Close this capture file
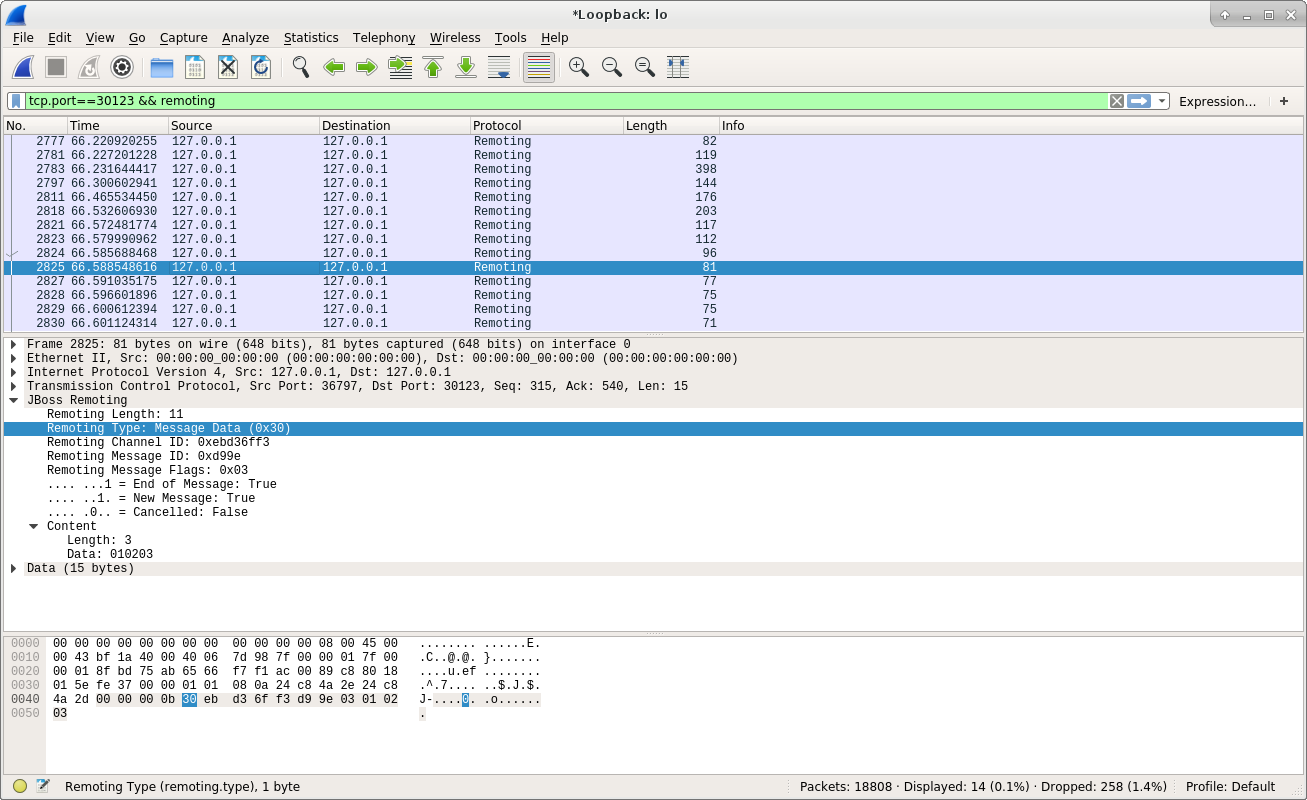The width and height of the screenshot is (1307, 800). pos(228,67)
